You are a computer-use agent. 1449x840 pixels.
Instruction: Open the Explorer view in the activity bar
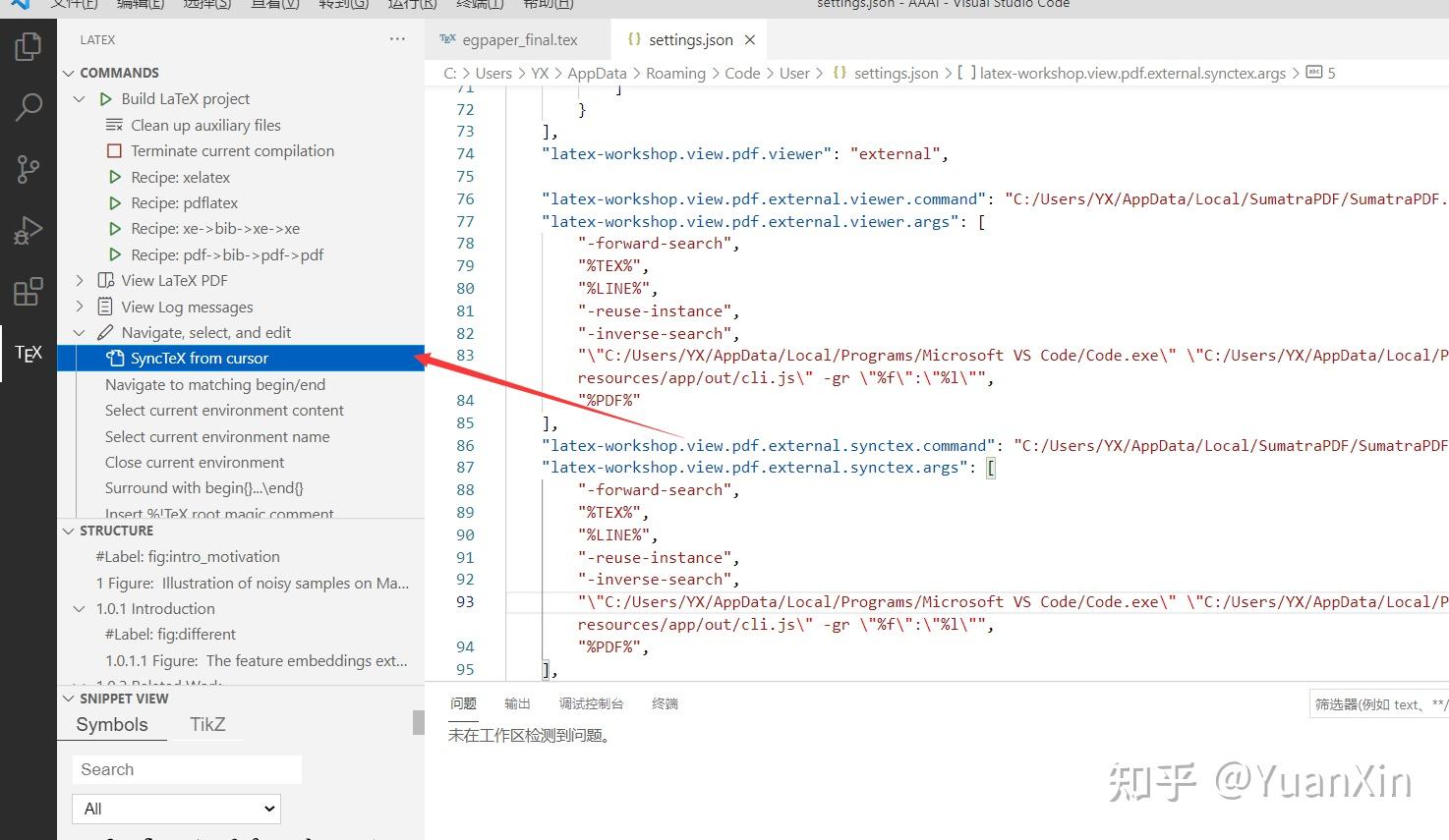click(x=29, y=44)
